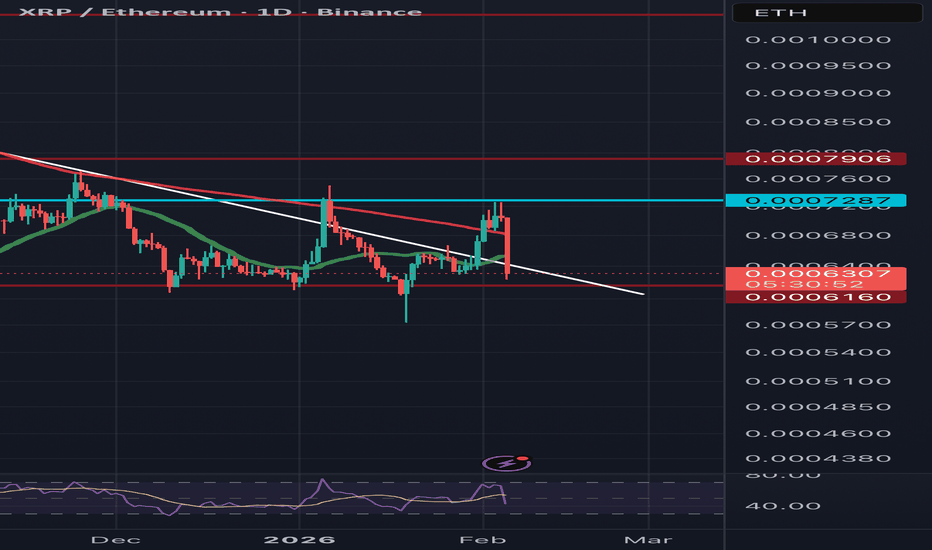Screen dimensions: 932x550
Task: Click the XRP / Ethereum chart title
Action: 220,12
